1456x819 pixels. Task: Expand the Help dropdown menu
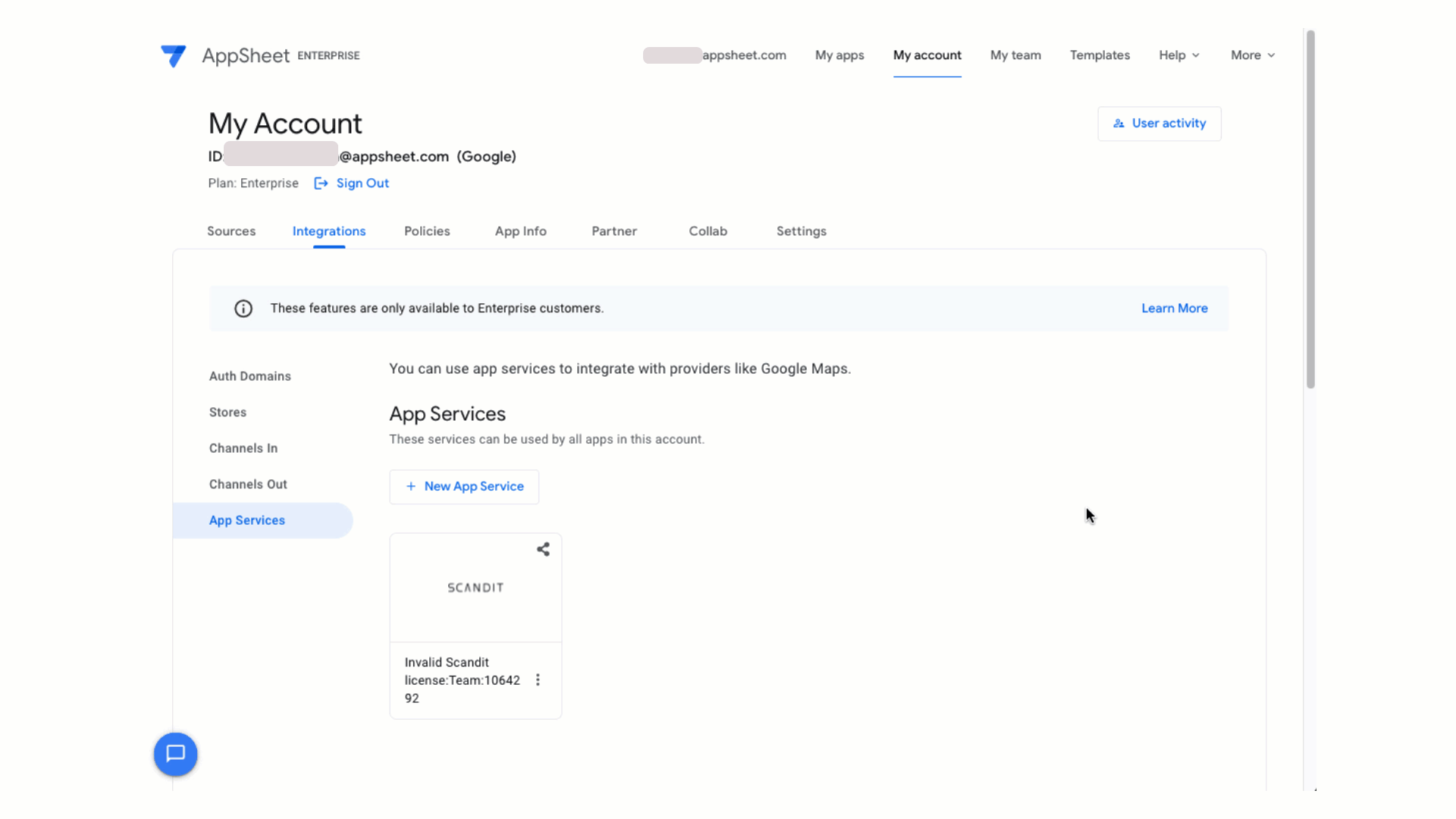click(x=1179, y=55)
